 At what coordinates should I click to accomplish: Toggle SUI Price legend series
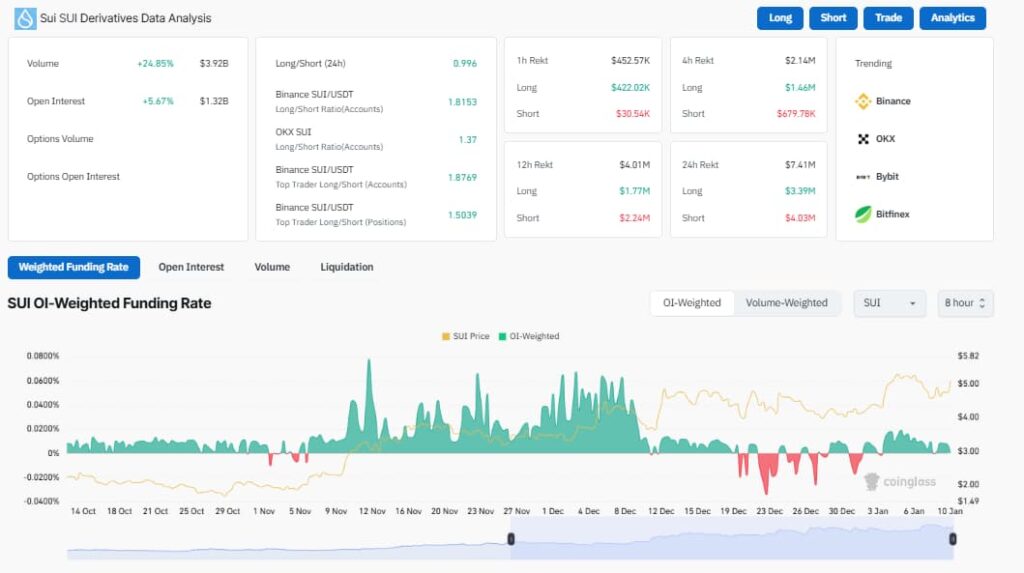coord(465,336)
